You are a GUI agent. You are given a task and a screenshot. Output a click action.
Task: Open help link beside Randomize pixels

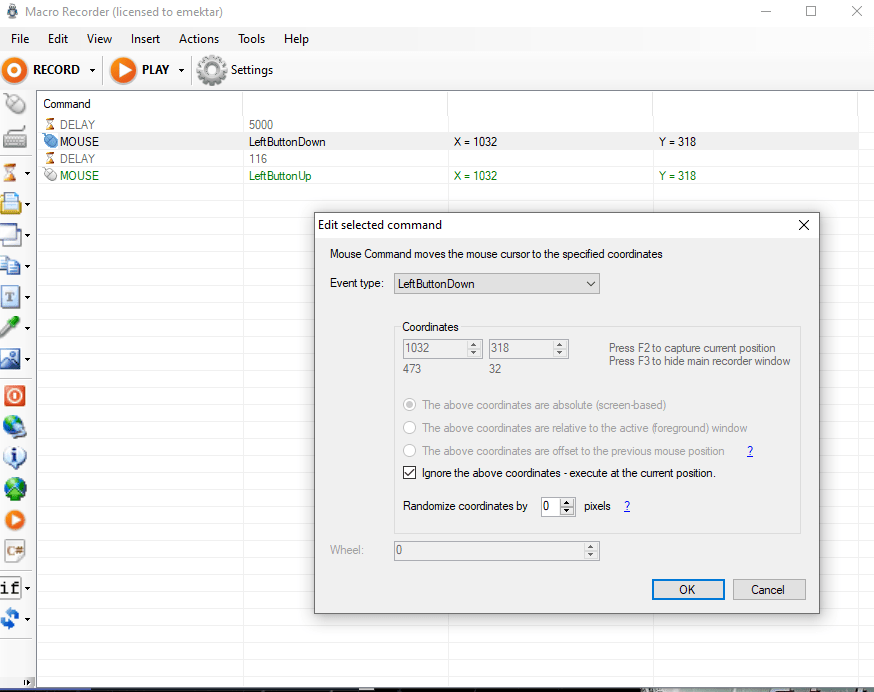[627, 506]
